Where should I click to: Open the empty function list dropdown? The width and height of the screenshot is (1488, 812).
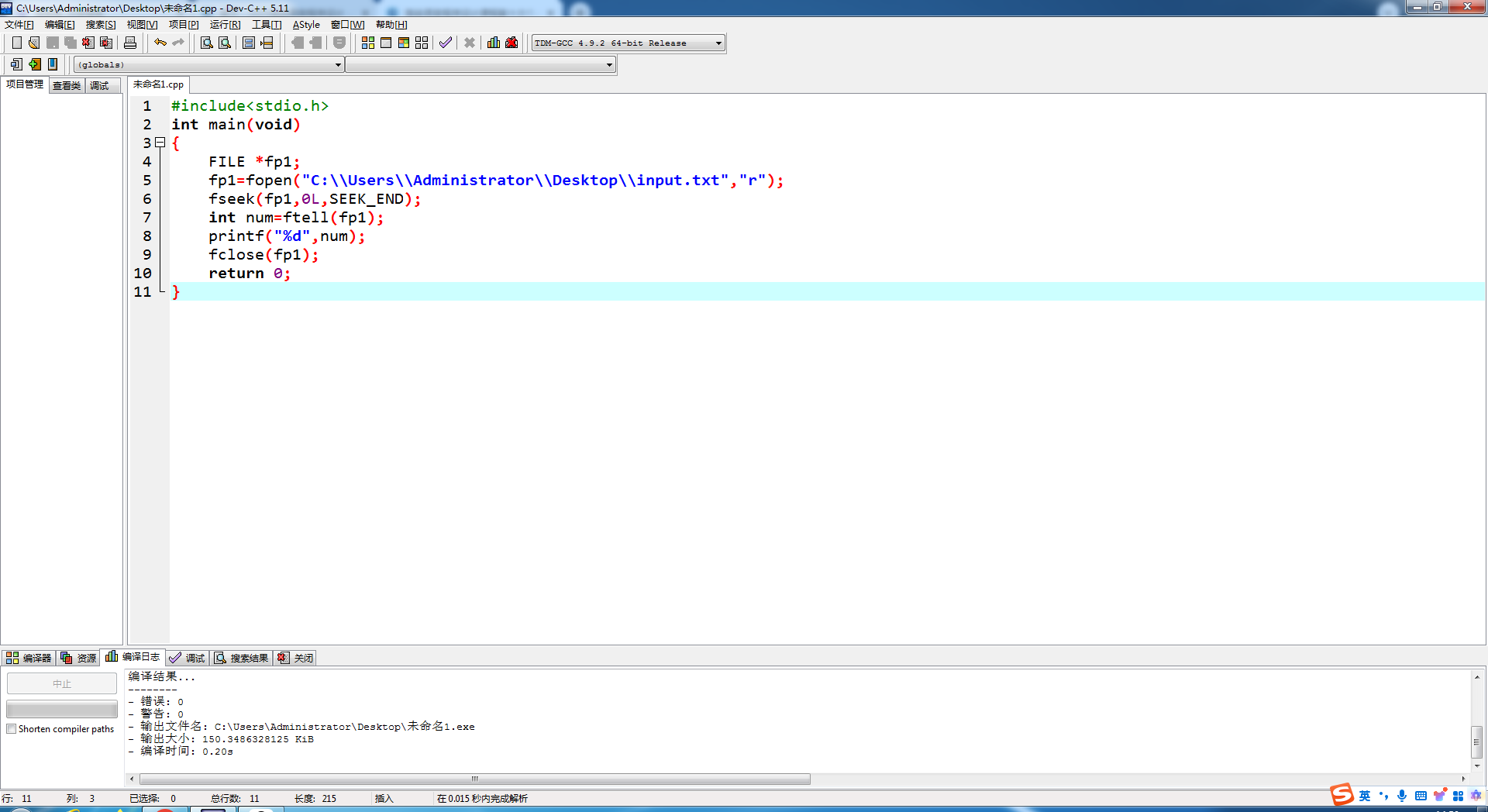tap(480, 65)
